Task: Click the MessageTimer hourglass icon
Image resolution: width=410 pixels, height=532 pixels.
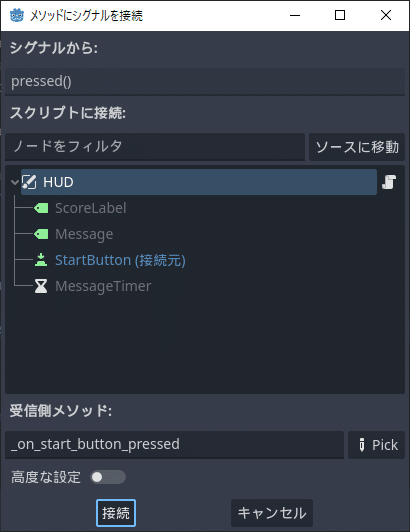Action: coord(41,286)
